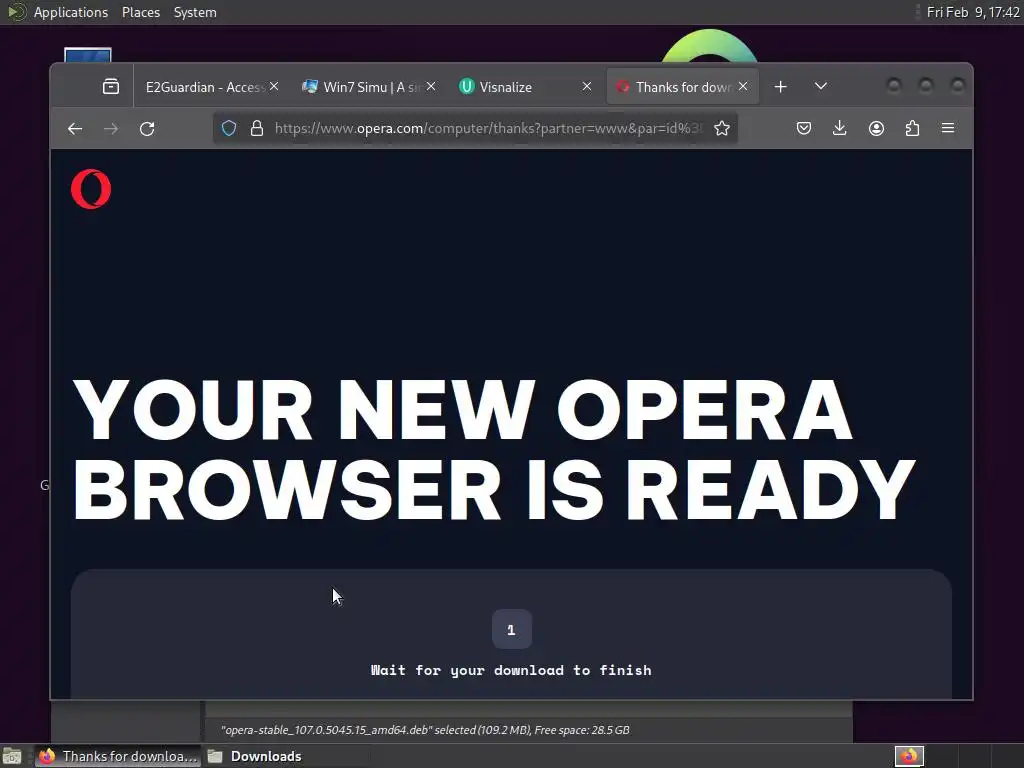This screenshot has height=768, width=1024.
Task: Click Applications menu logo icon
Action: [x=16, y=12]
